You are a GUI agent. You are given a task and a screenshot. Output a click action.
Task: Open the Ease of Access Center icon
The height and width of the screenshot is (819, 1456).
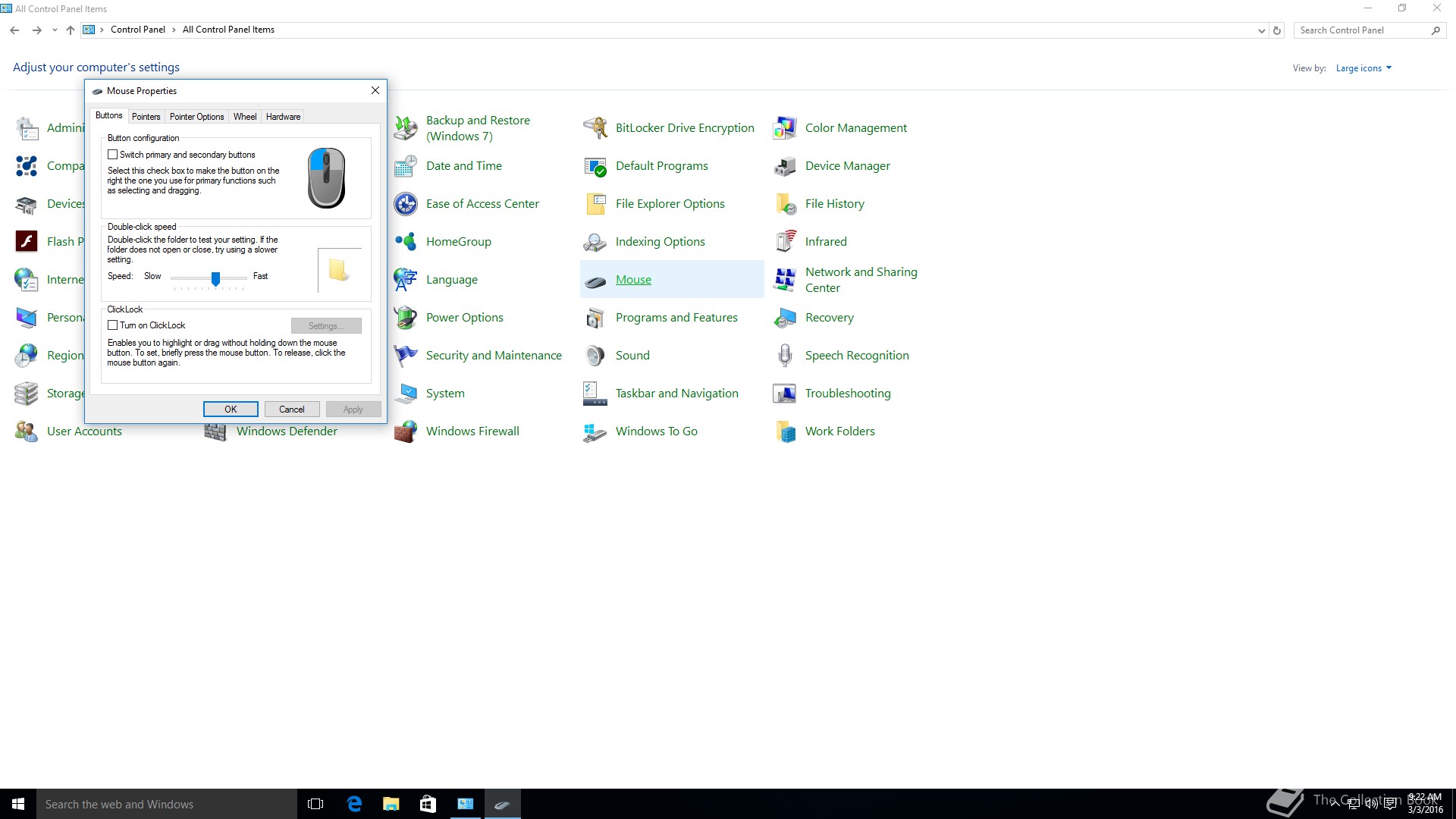(x=406, y=204)
